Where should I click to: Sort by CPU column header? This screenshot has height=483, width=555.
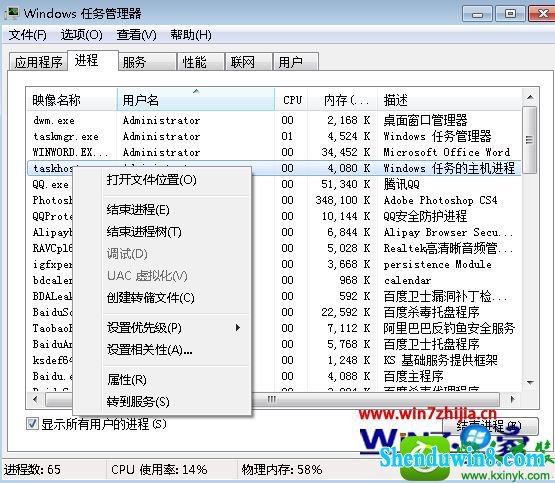292,100
